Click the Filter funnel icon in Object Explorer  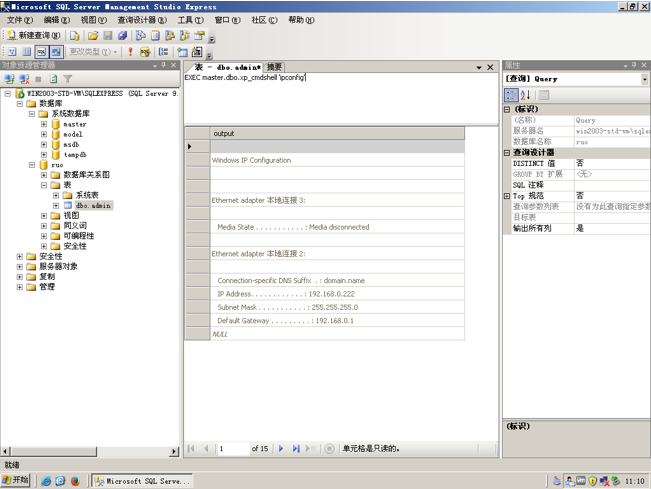point(68,79)
